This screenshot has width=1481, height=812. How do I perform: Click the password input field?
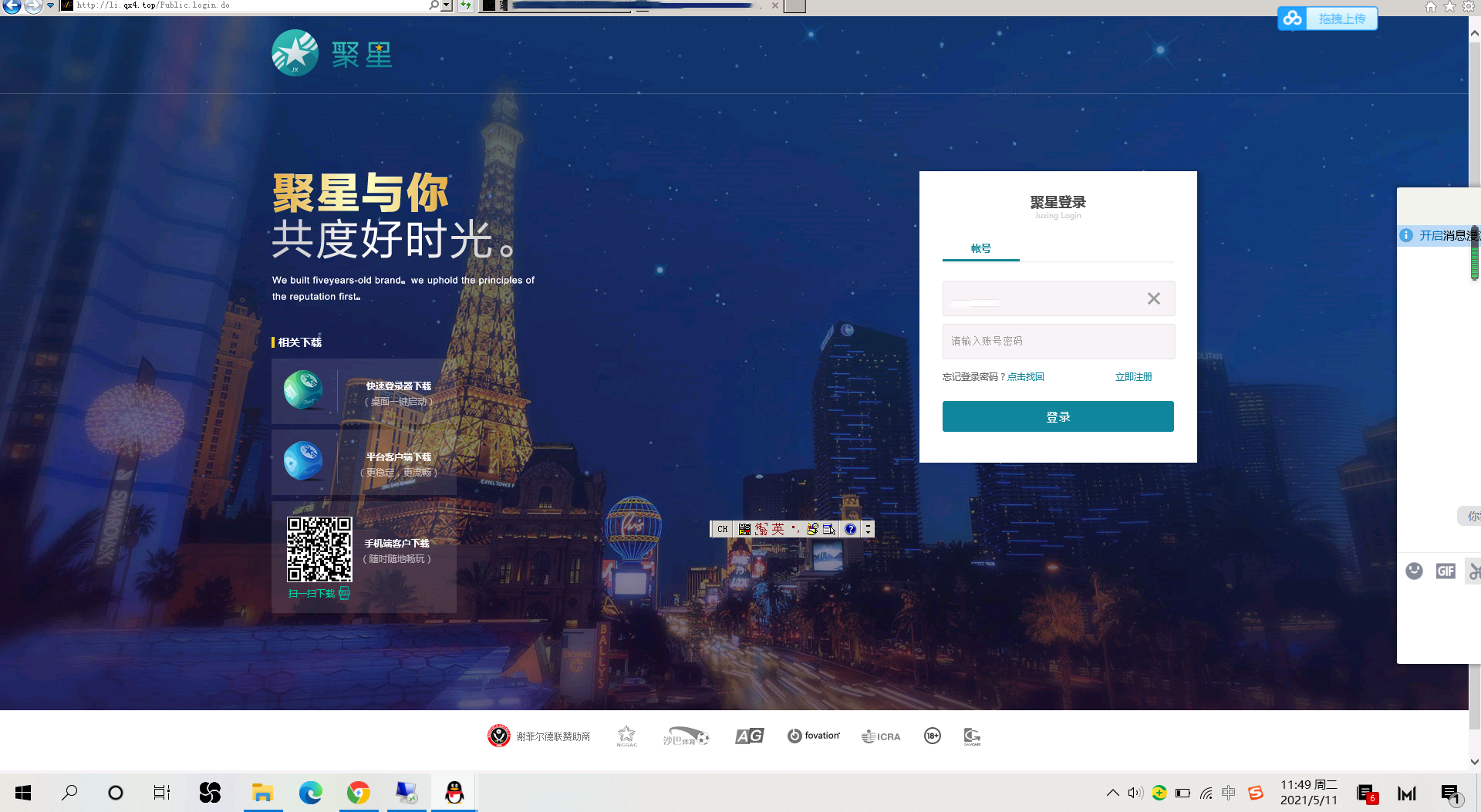[x=1058, y=341]
